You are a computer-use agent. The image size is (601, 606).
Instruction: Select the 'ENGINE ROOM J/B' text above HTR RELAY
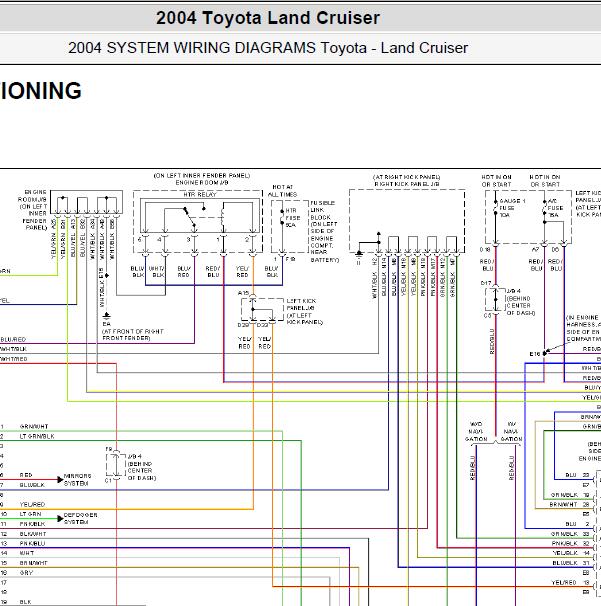(202, 182)
